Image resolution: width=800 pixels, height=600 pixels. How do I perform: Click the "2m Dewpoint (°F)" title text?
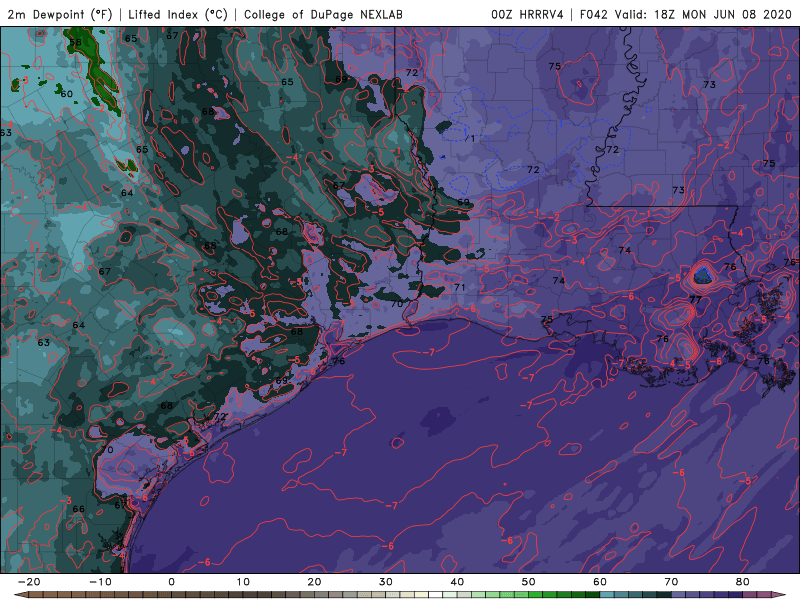click(x=60, y=14)
